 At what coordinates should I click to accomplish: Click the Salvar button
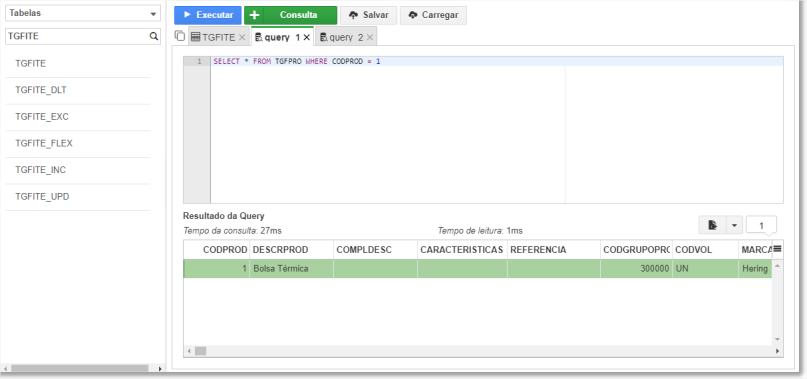pos(369,15)
